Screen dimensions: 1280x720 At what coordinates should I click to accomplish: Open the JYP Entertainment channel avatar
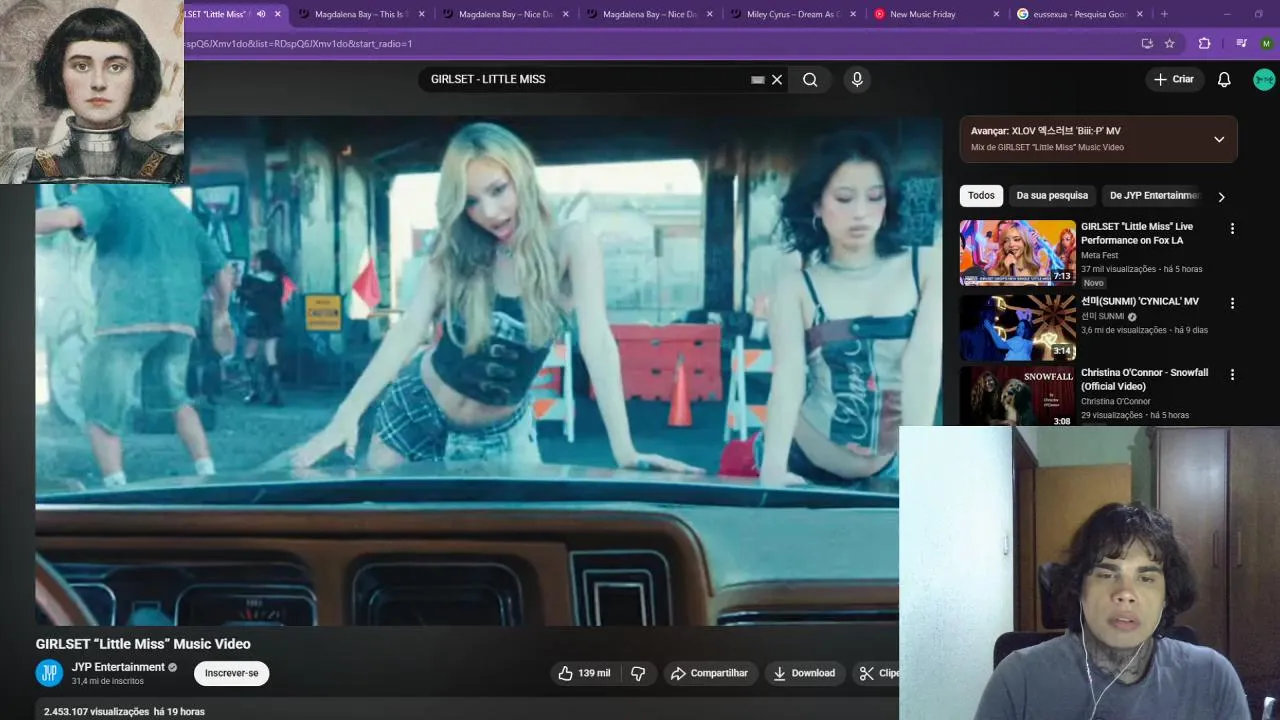coord(49,673)
